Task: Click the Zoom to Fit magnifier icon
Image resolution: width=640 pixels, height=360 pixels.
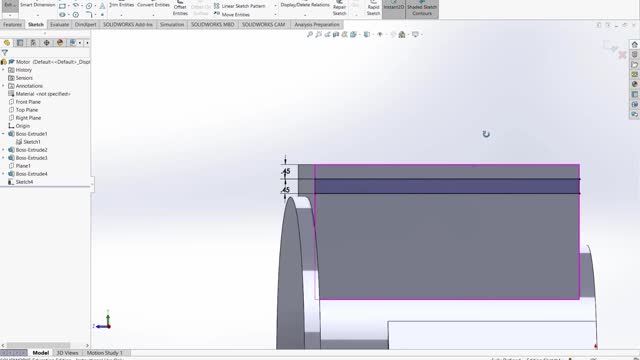Action: pos(310,35)
